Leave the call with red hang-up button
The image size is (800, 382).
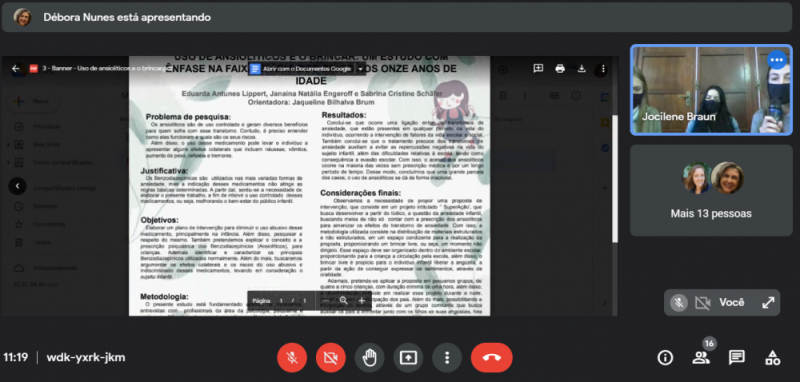[x=492, y=358]
